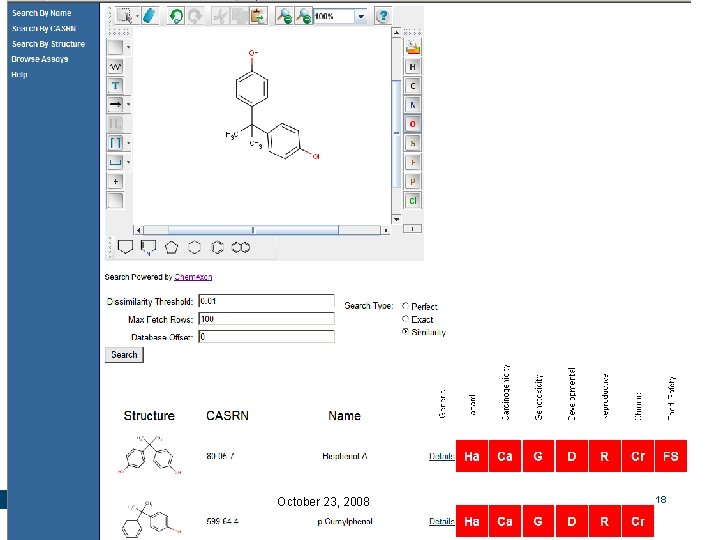Expand the bond type dropdown arrow
The height and width of the screenshot is (540, 720).
129,47
